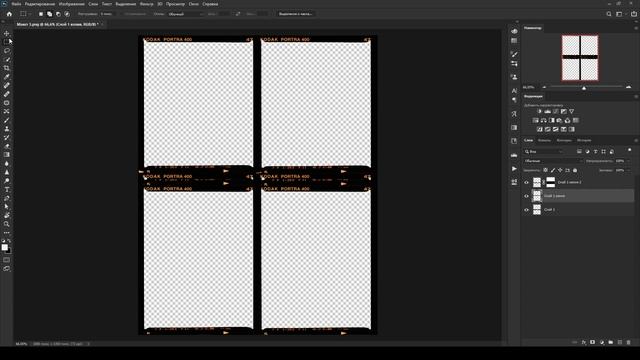The image size is (640, 360).
Task: Select the Lasso tool
Action: coord(7,51)
